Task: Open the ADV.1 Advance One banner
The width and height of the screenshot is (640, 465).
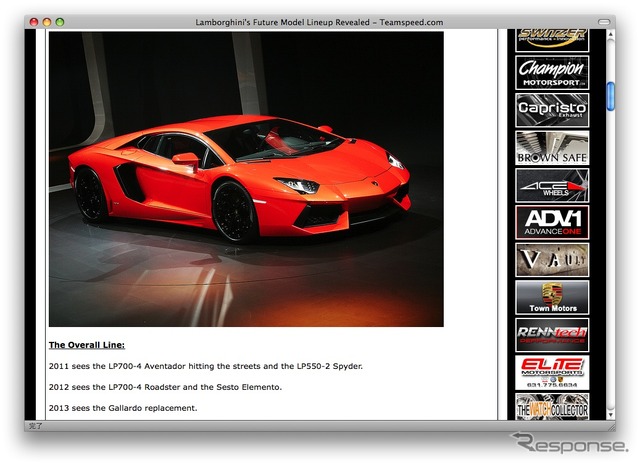Action: point(552,222)
